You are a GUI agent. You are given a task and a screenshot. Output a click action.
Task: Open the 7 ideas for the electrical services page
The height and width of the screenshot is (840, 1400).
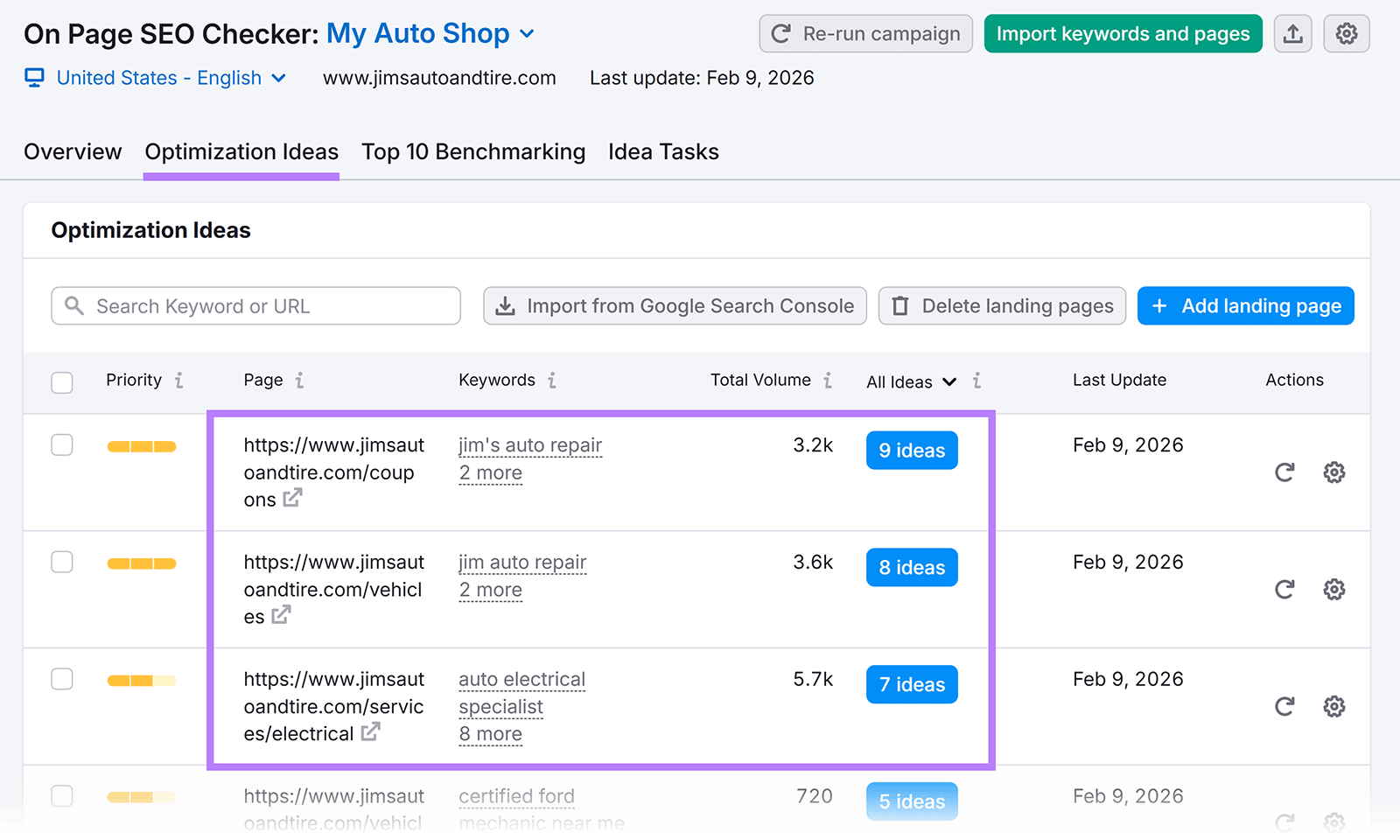[x=911, y=684]
